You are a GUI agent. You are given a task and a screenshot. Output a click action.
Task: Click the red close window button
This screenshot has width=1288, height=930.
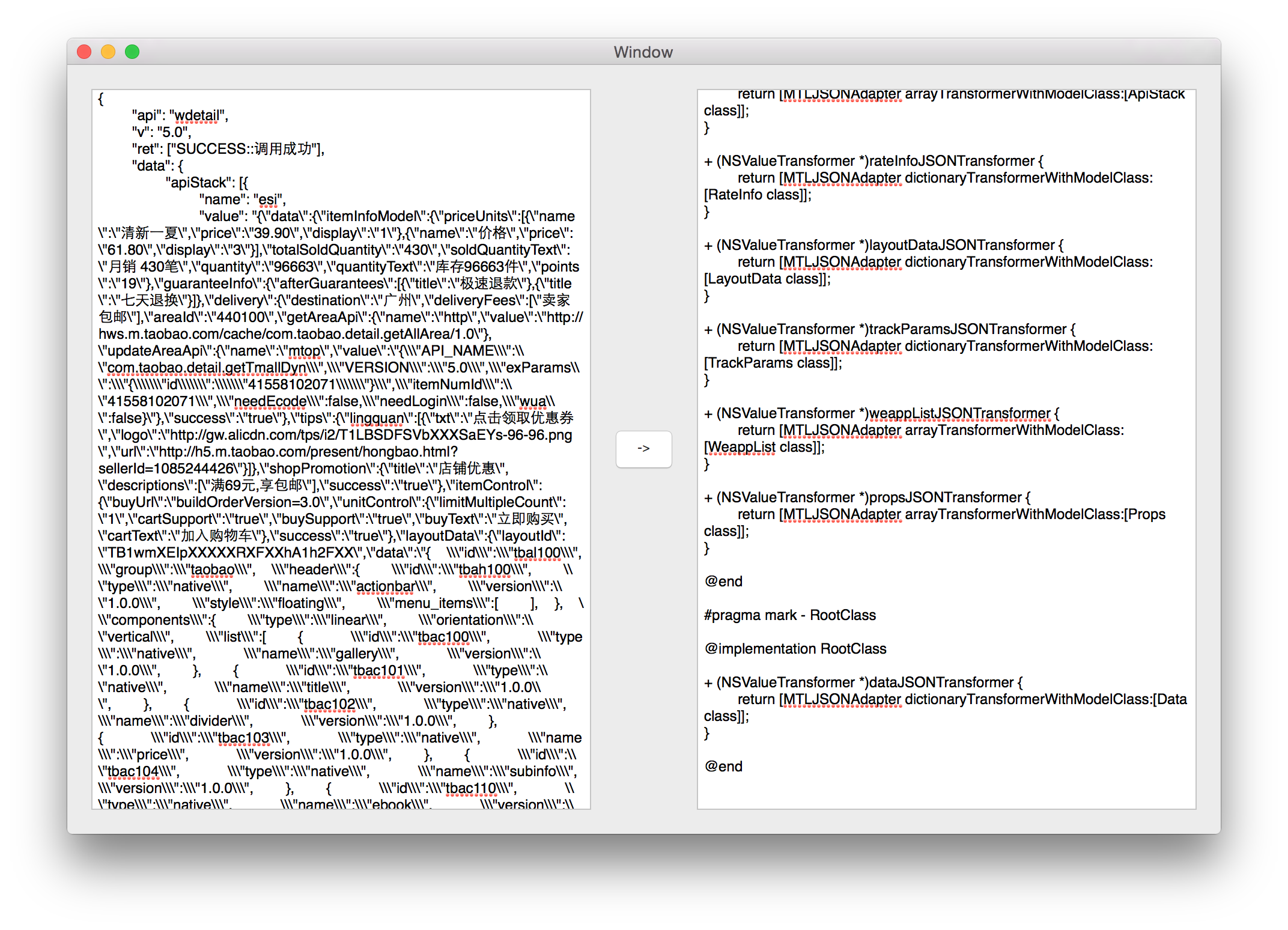coord(84,52)
